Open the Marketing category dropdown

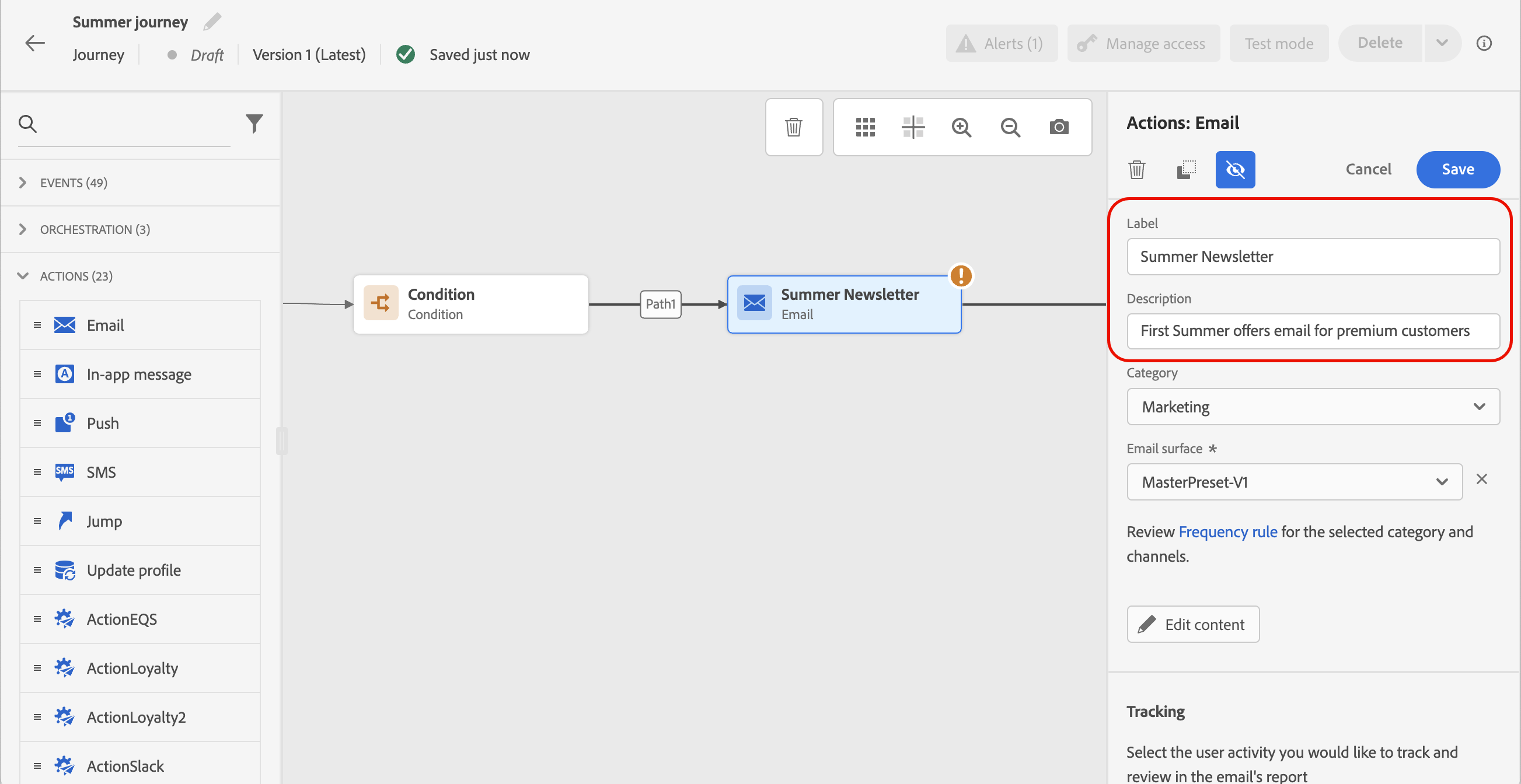[1313, 407]
